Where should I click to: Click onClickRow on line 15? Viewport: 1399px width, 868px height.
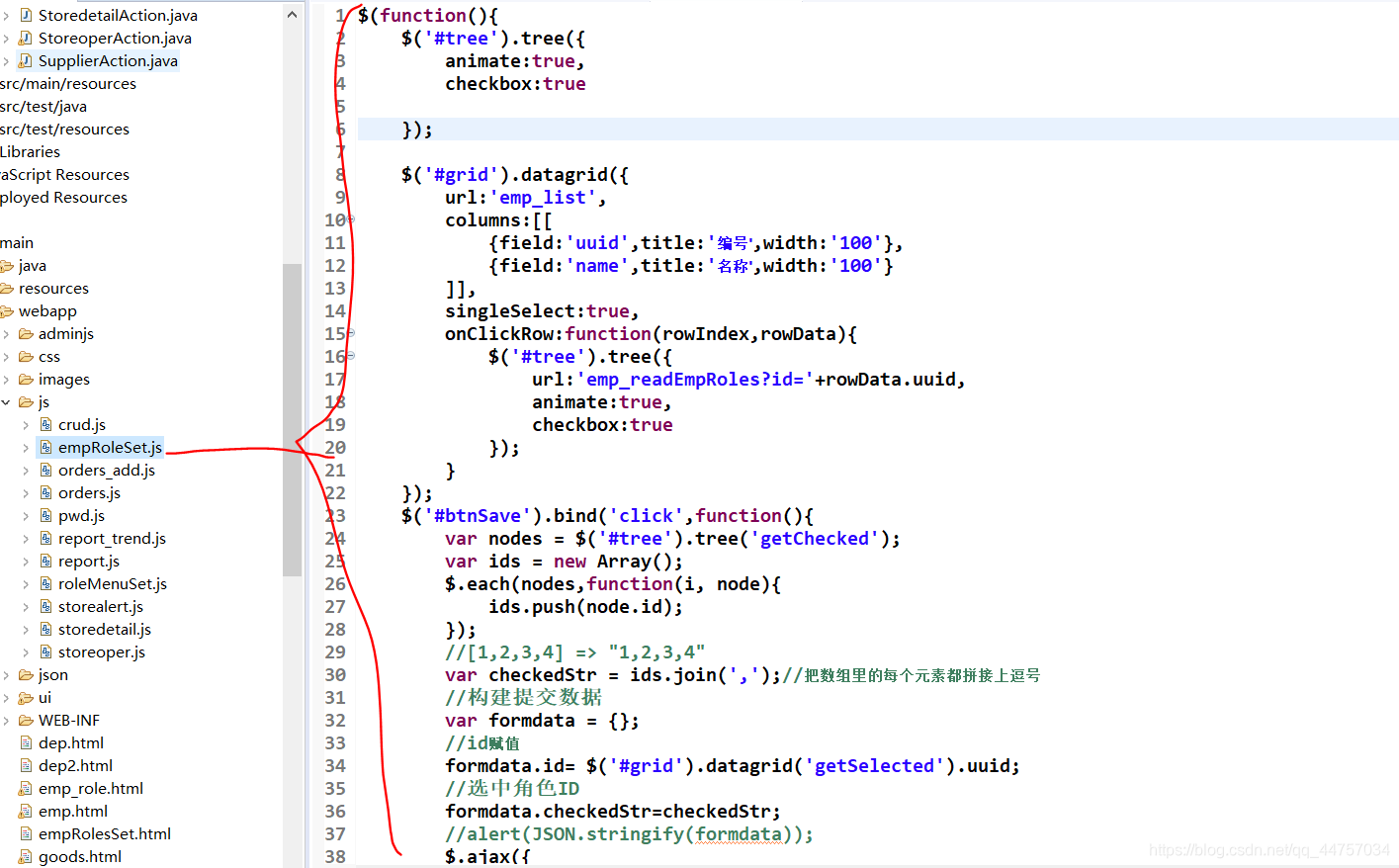tap(499, 333)
